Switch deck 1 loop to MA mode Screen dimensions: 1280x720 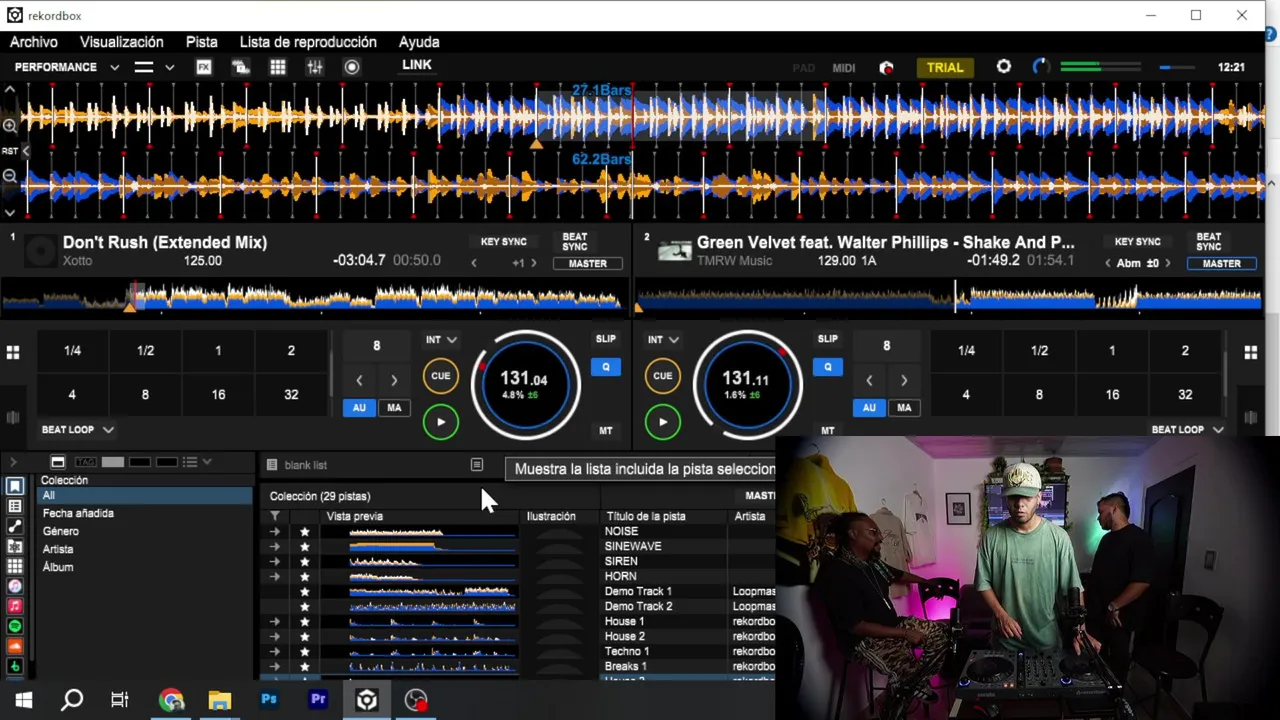[394, 408]
